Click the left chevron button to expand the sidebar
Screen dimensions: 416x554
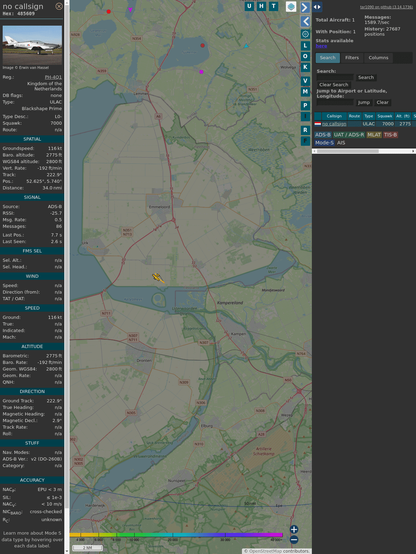click(305, 22)
